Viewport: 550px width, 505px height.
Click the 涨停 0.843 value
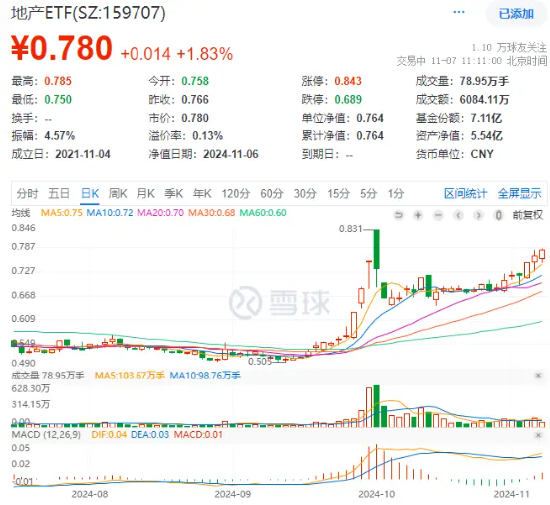click(x=348, y=81)
